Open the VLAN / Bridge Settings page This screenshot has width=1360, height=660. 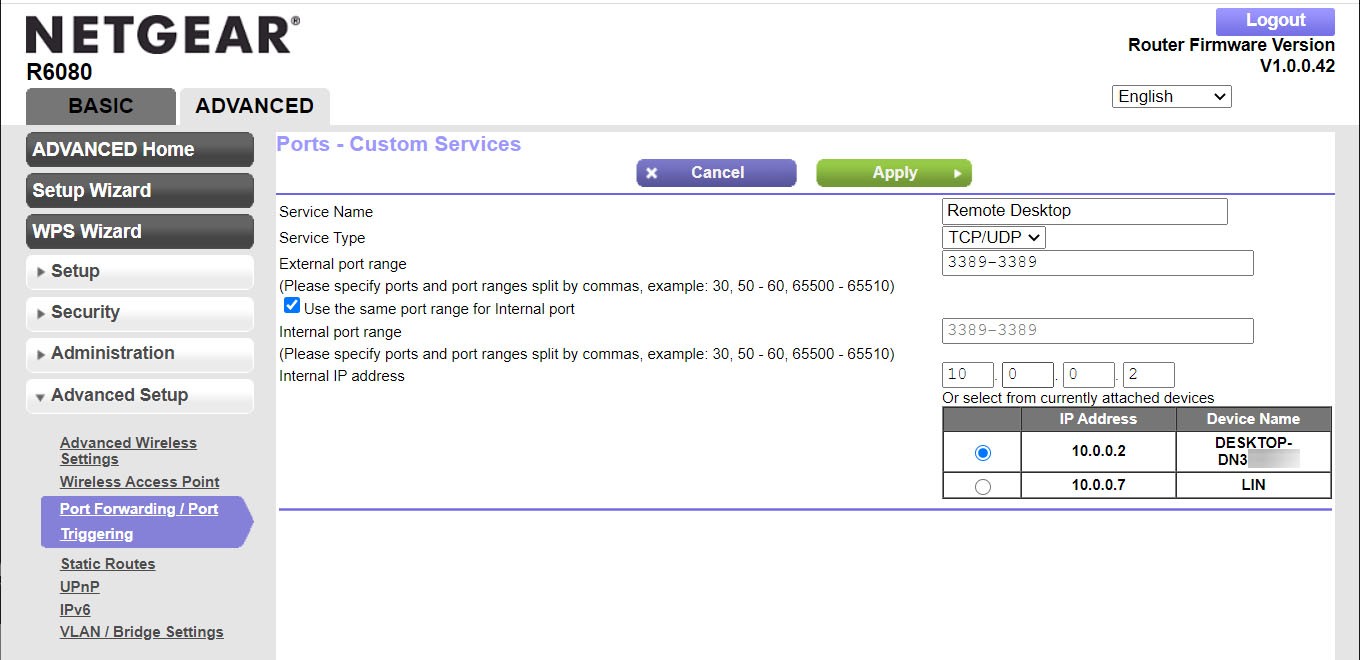click(142, 631)
